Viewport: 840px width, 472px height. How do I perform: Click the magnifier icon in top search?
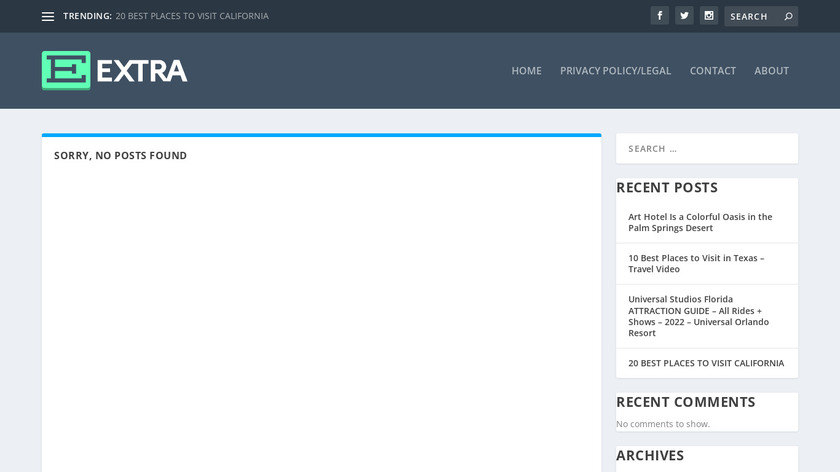click(788, 17)
